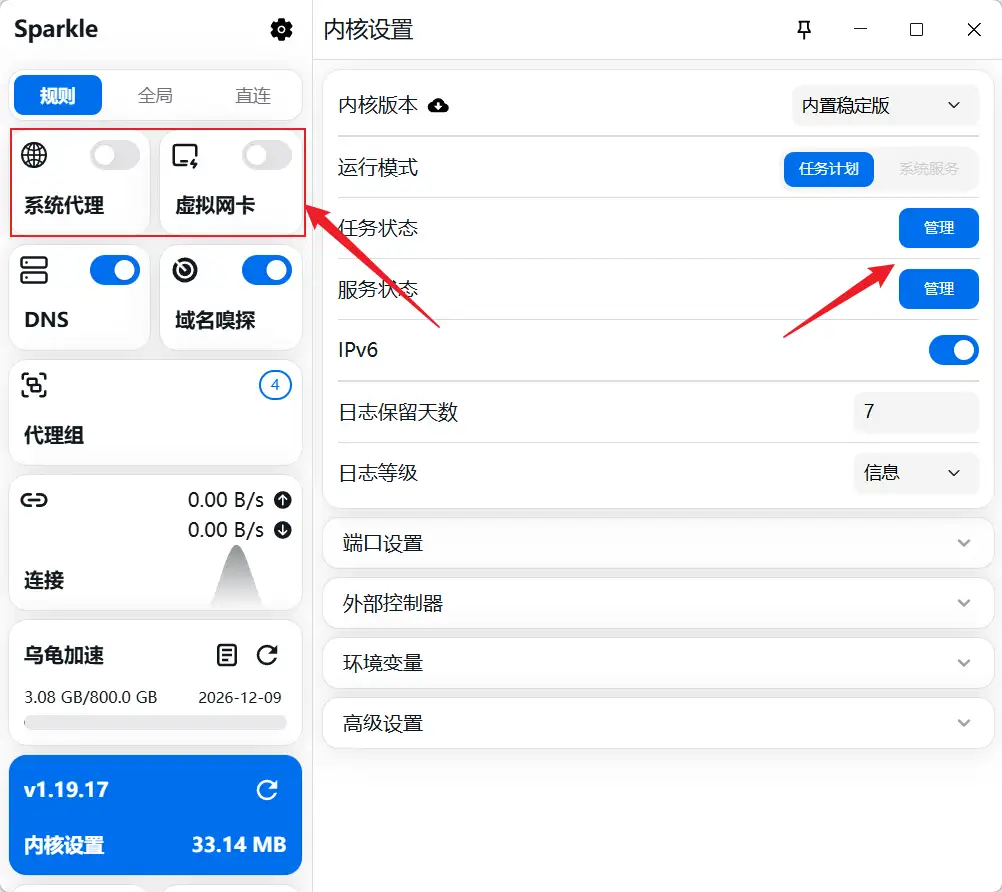This screenshot has width=1002, height=892.
Task: Refresh the 乌龟加速 subscription
Action: coord(267,655)
